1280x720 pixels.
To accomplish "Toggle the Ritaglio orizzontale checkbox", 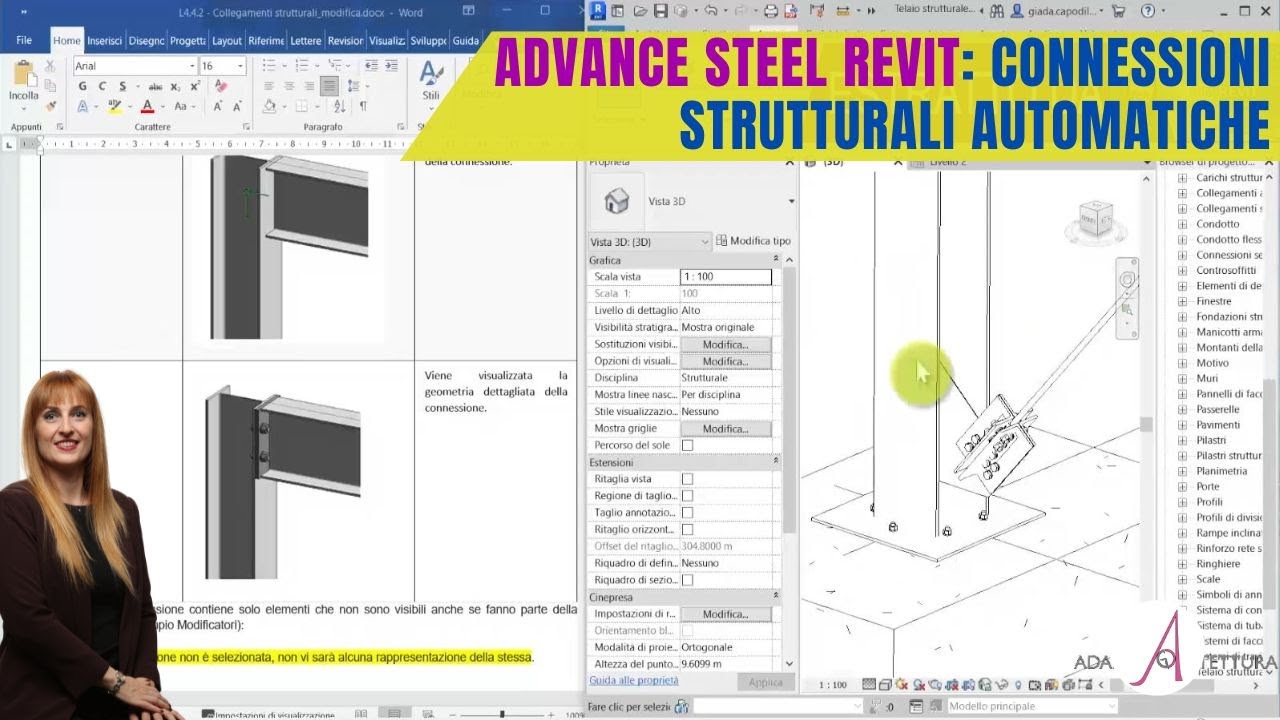I will 687,529.
